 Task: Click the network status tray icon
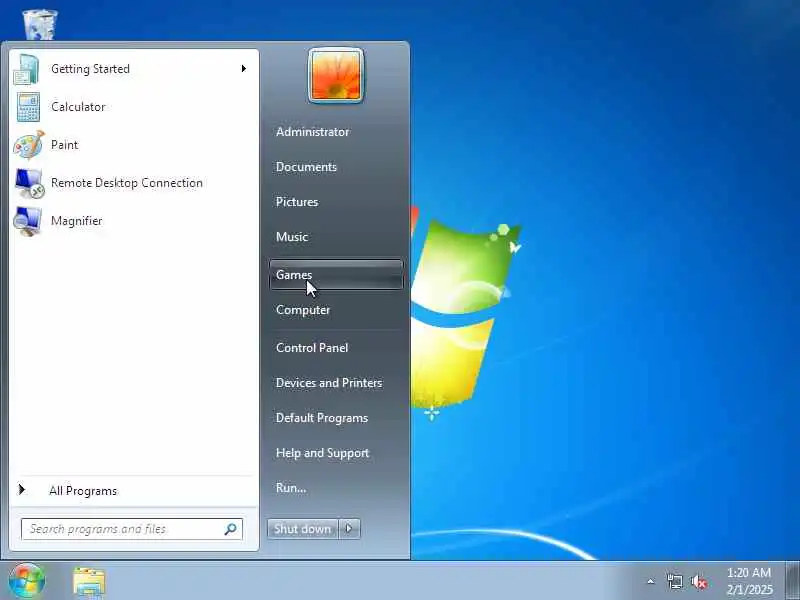click(674, 581)
